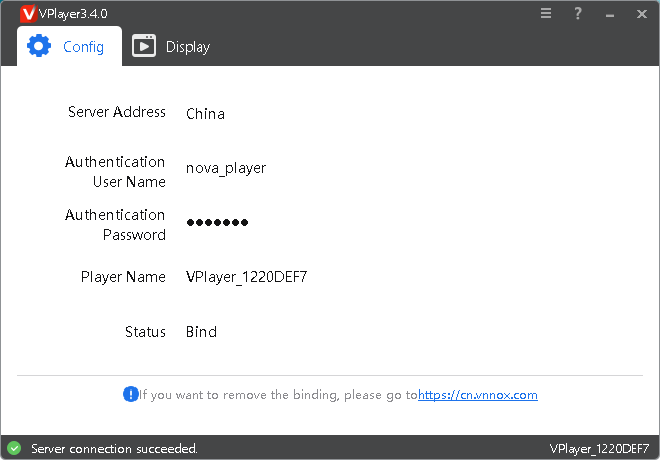
Task: Click the Player Name value VPlayer_1220DEF7
Action: click(247, 277)
